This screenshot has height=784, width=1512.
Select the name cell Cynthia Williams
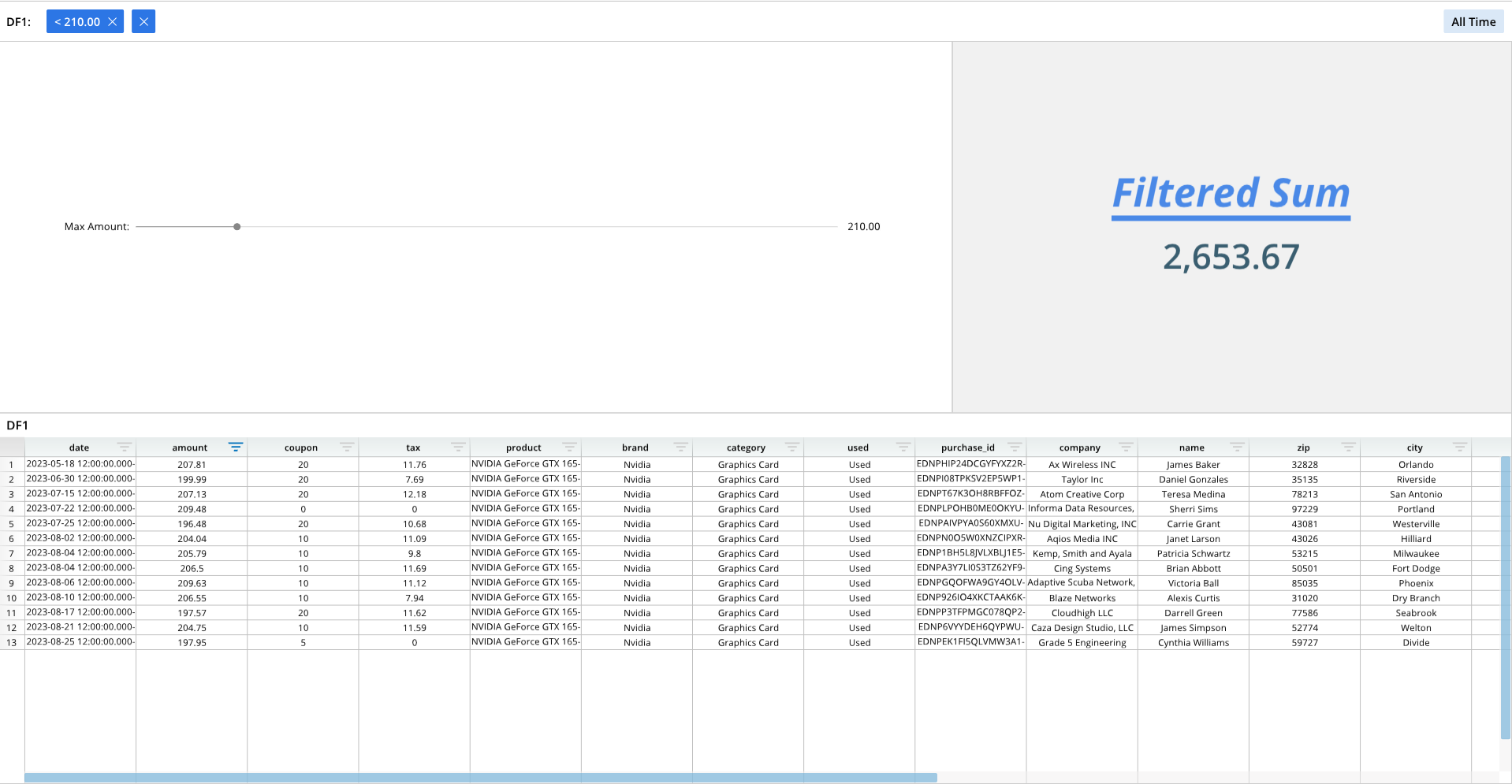coord(1193,643)
